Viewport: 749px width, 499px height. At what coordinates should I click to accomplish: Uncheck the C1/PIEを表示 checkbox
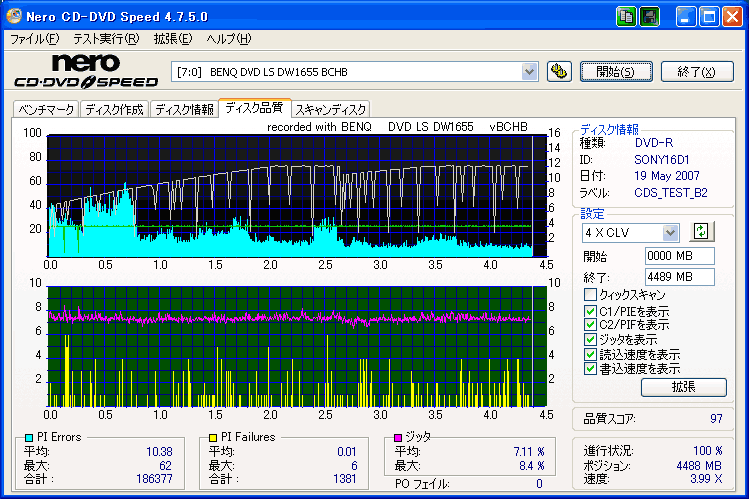click(590, 311)
